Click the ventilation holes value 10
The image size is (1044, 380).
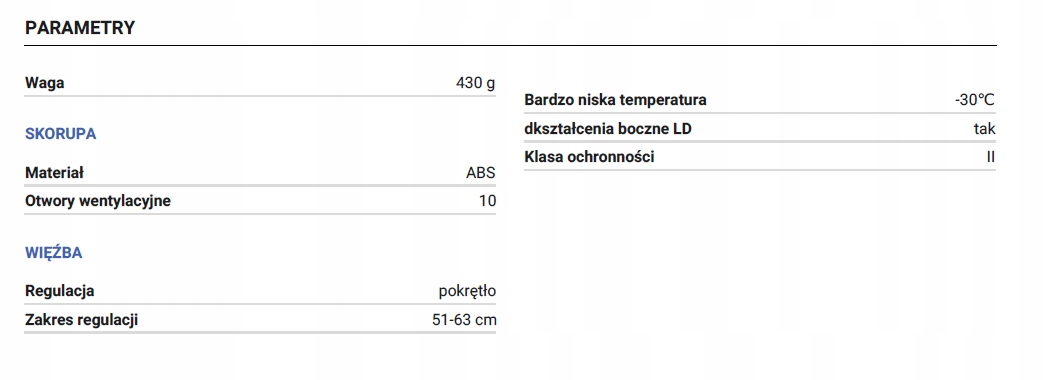point(487,201)
